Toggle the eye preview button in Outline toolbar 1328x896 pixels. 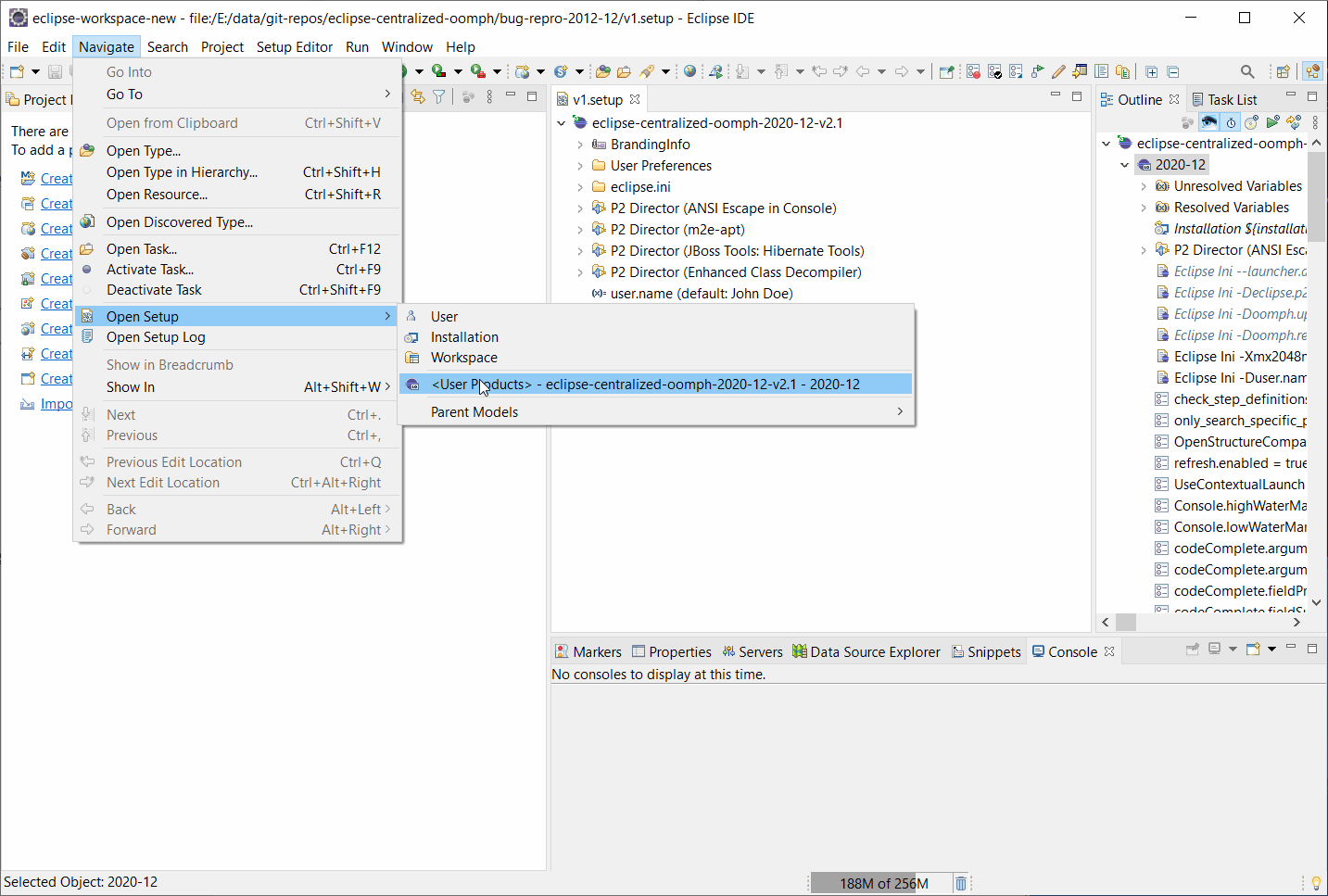[x=1209, y=122]
